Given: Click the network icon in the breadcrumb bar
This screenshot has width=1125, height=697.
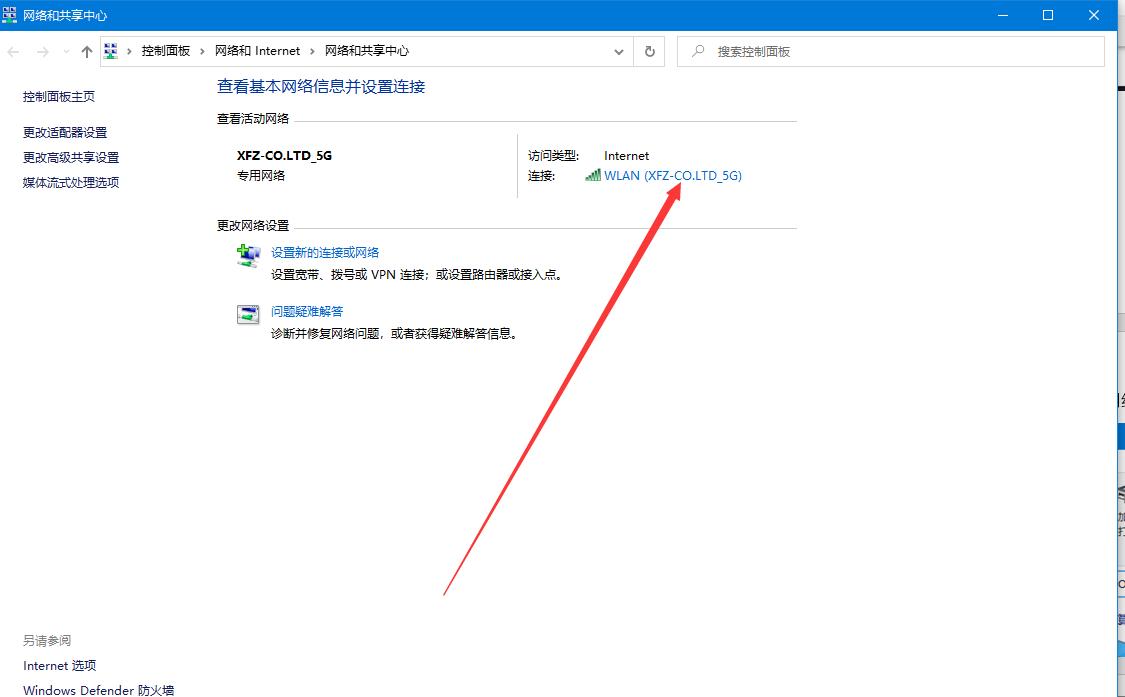Looking at the screenshot, I should 110,50.
